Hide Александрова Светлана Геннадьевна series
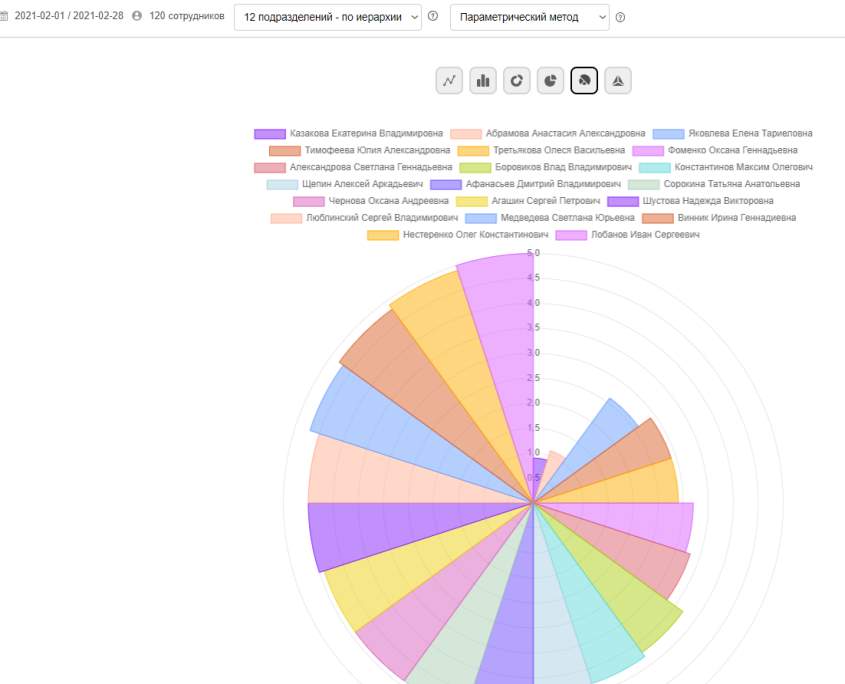This screenshot has height=684, width=845. coord(353,167)
